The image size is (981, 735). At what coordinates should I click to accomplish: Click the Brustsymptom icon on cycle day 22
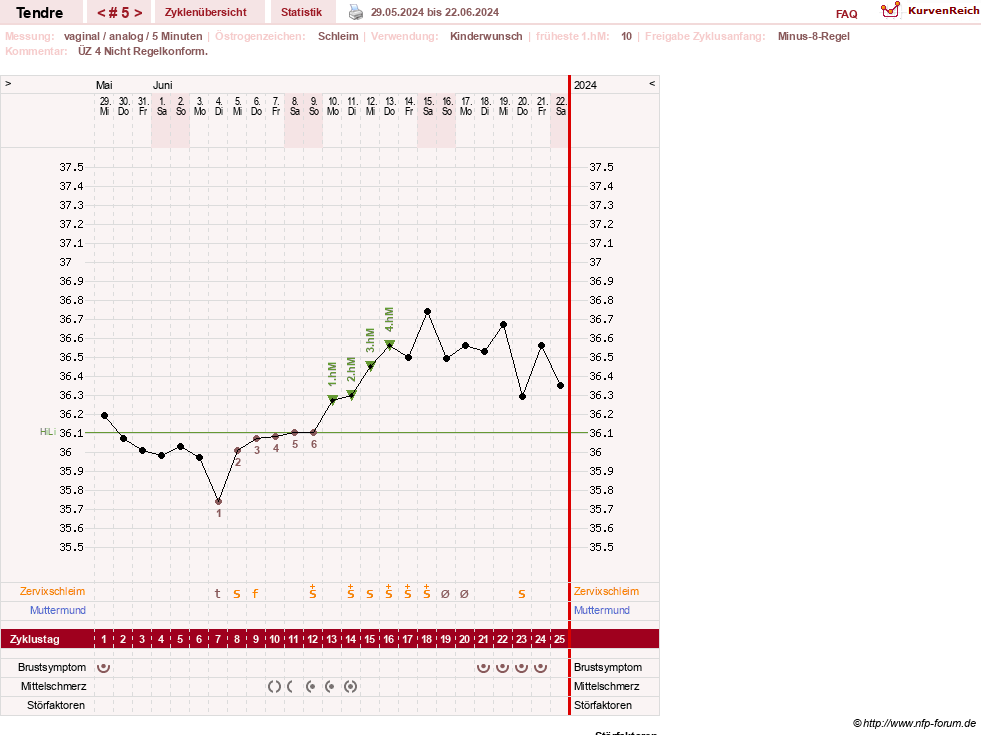pyautogui.click(x=502, y=667)
